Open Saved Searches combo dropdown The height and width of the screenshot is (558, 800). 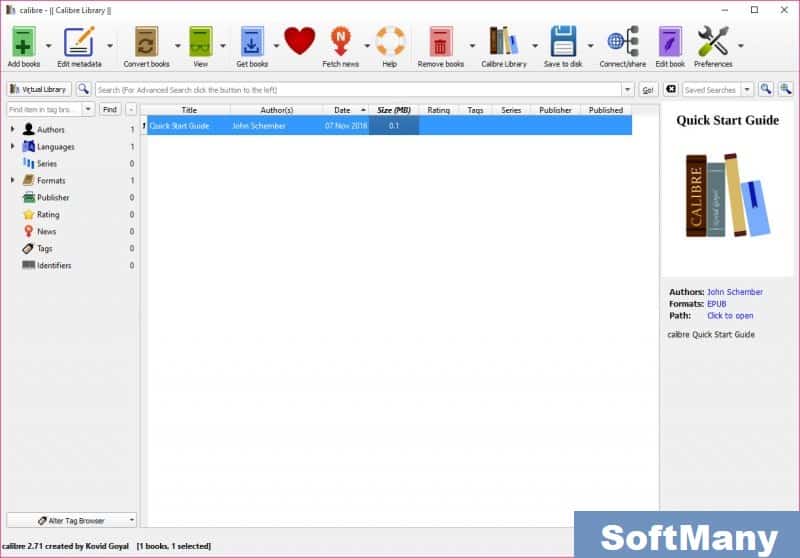tap(747, 90)
